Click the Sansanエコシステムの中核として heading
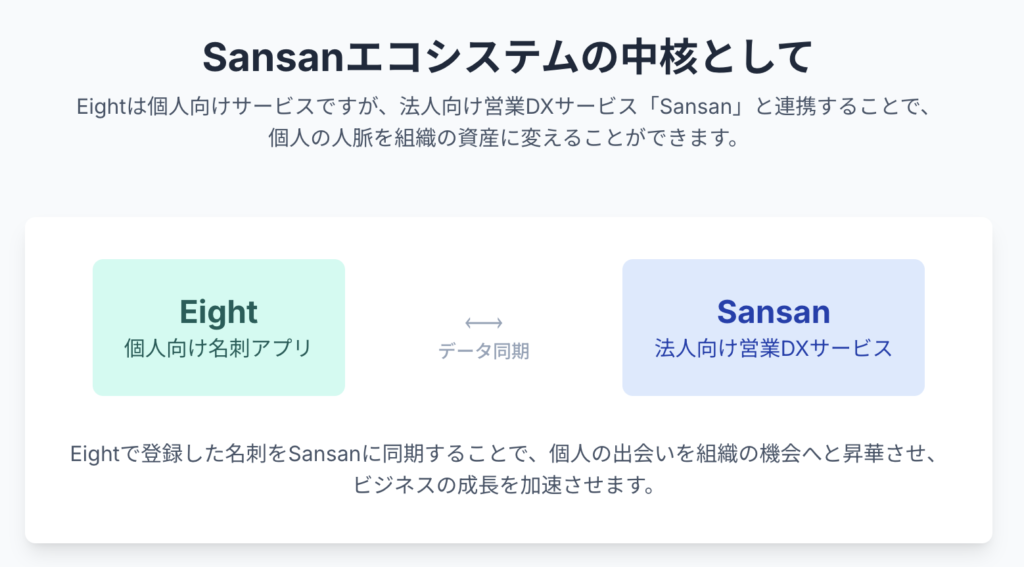 coord(507,57)
